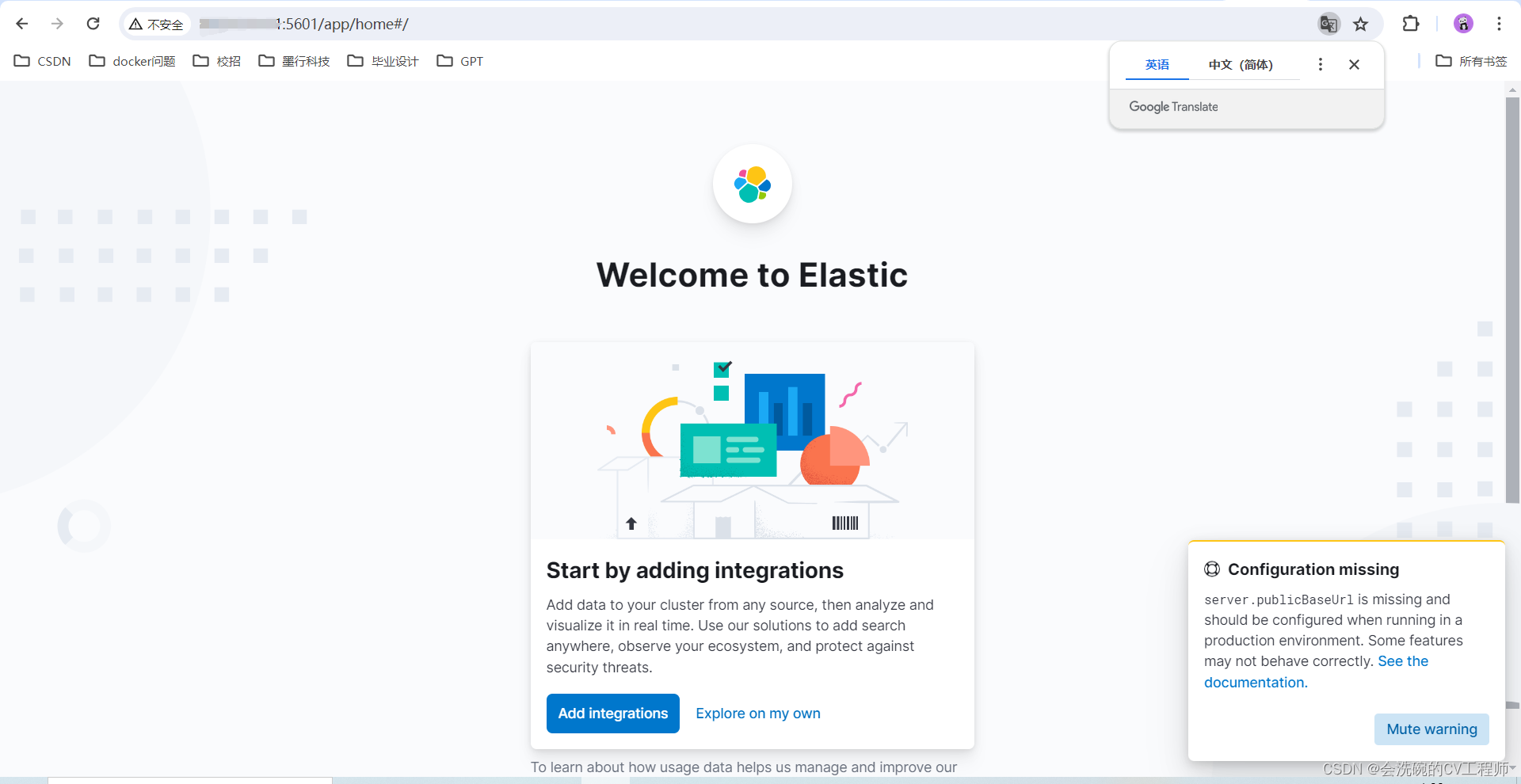The height and width of the screenshot is (784, 1521).
Task: Click the integrations illustration image
Action: point(753,441)
